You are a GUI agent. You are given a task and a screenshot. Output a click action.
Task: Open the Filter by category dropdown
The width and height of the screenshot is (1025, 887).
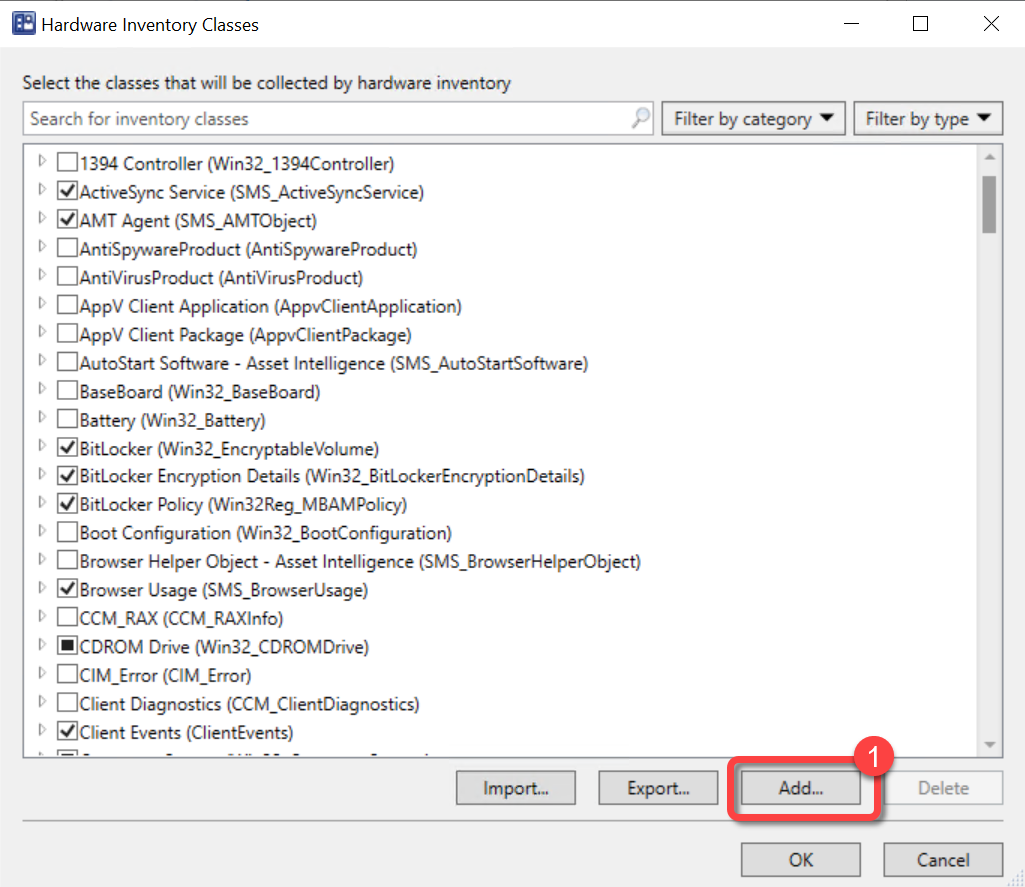[753, 119]
